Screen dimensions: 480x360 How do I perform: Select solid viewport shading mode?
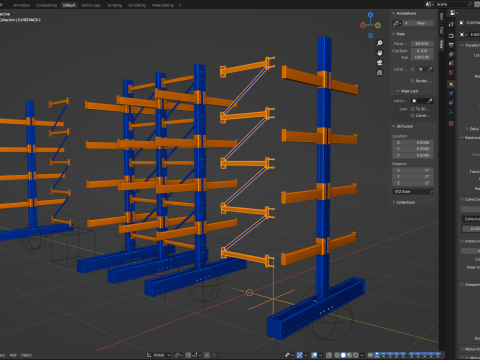pyautogui.click(x=343, y=355)
